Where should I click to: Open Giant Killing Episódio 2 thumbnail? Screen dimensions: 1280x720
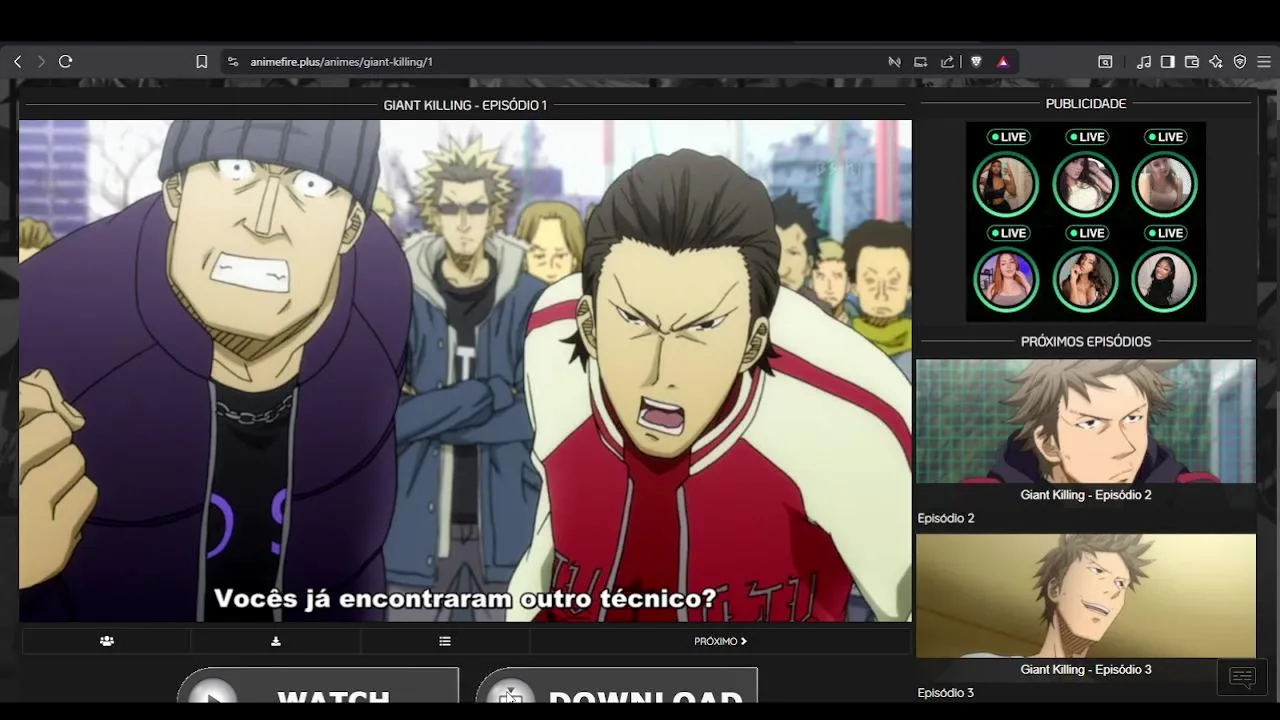1086,421
